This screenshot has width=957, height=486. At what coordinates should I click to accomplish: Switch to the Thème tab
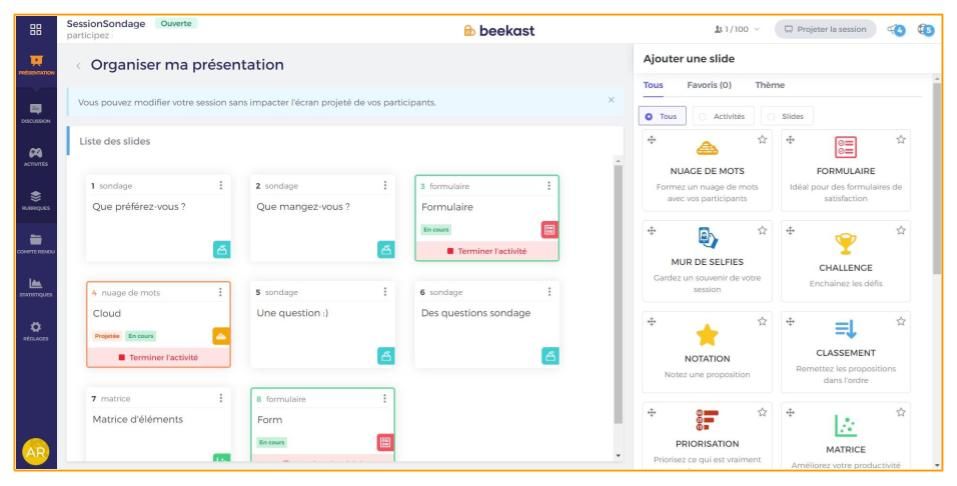point(769,85)
